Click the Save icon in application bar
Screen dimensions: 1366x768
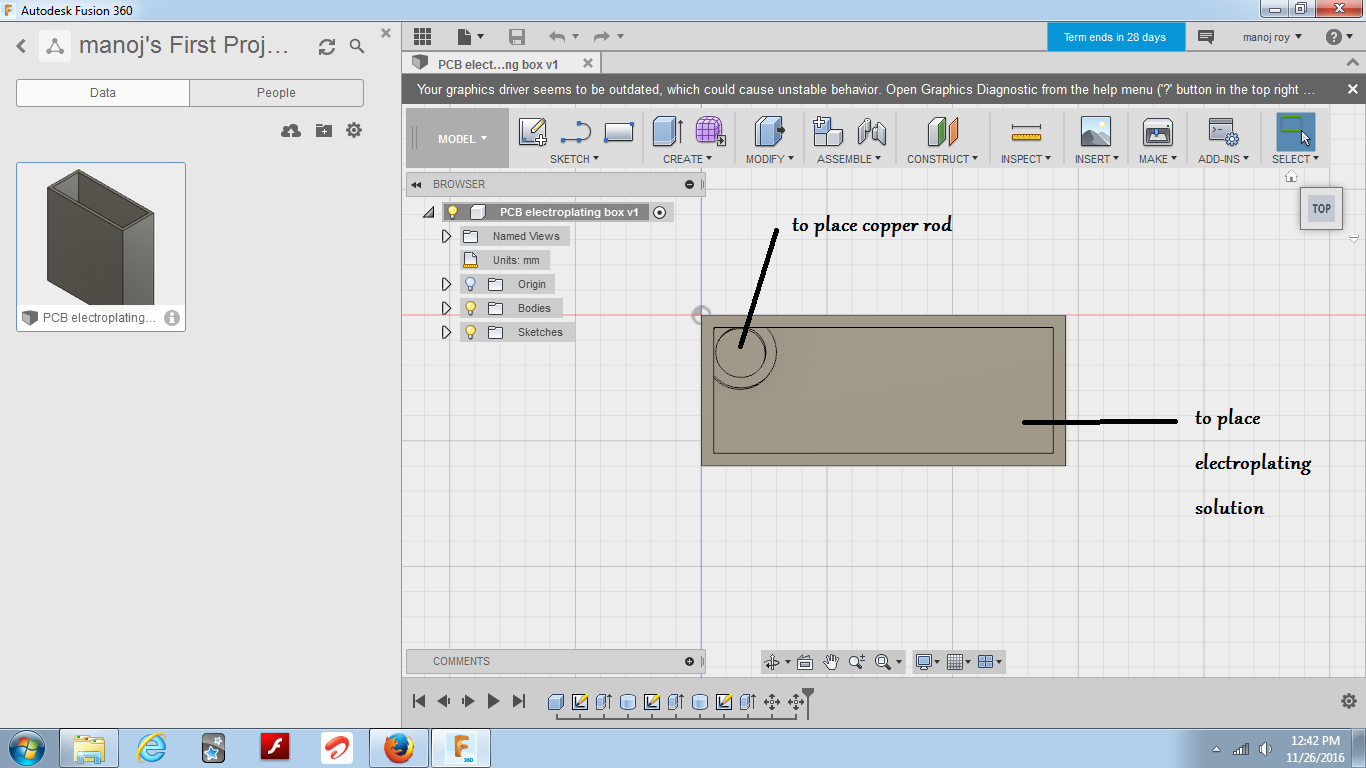point(517,36)
